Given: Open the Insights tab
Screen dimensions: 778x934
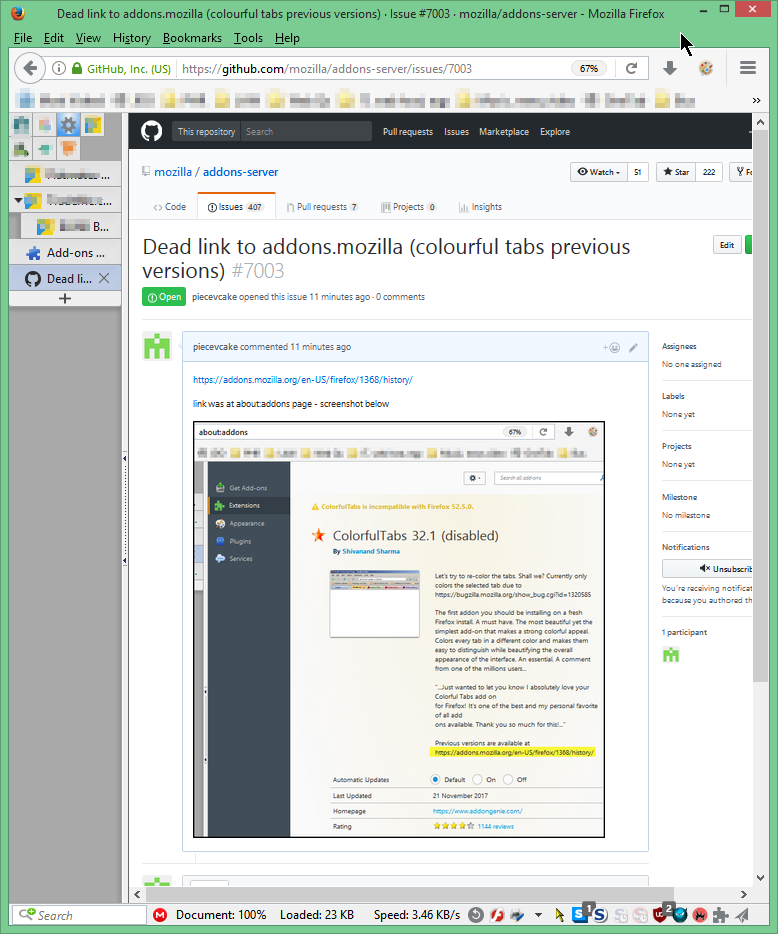Looking at the screenshot, I should (481, 207).
